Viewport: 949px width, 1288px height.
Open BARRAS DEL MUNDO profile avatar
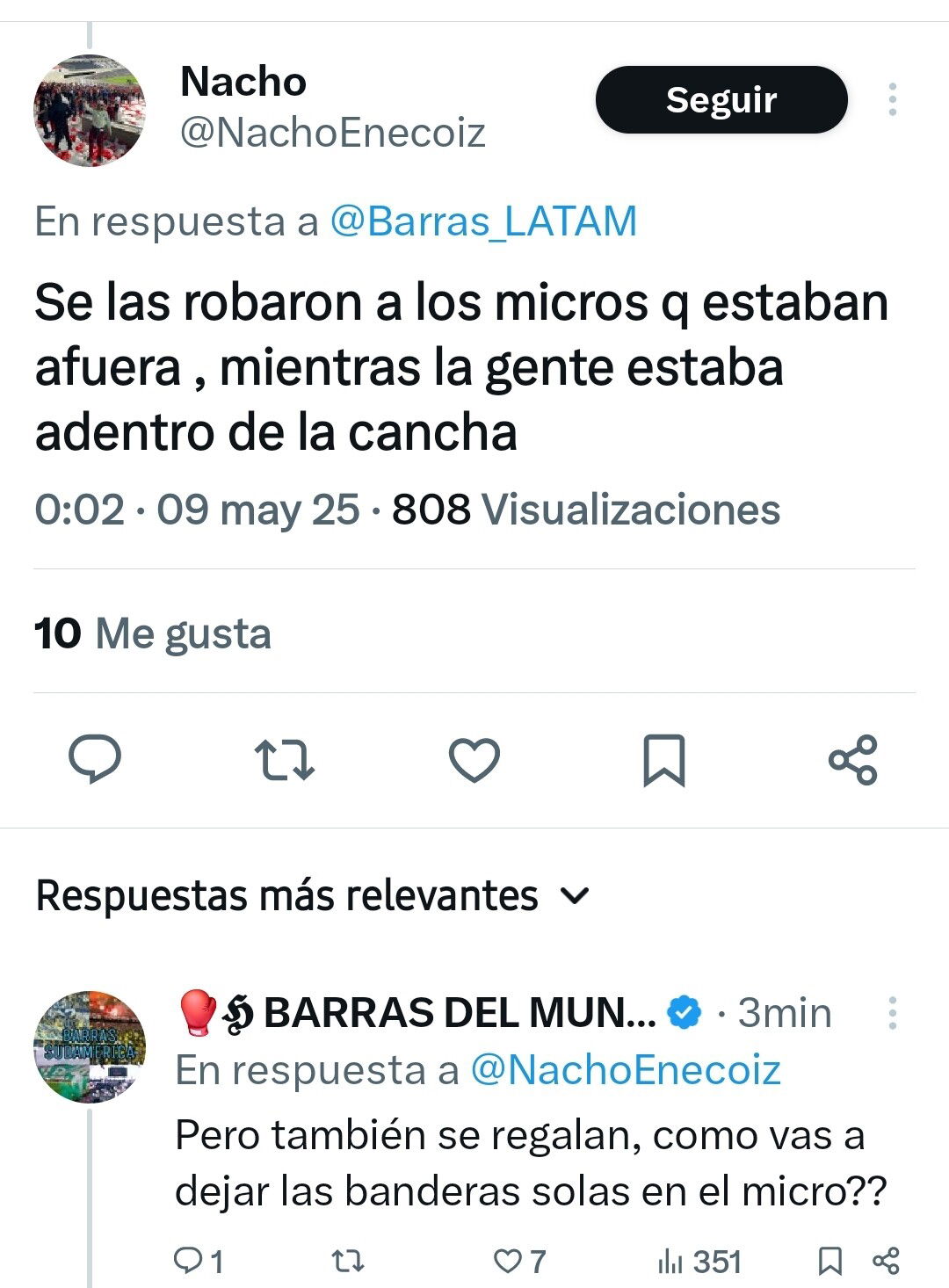(x=90, y=1047)
